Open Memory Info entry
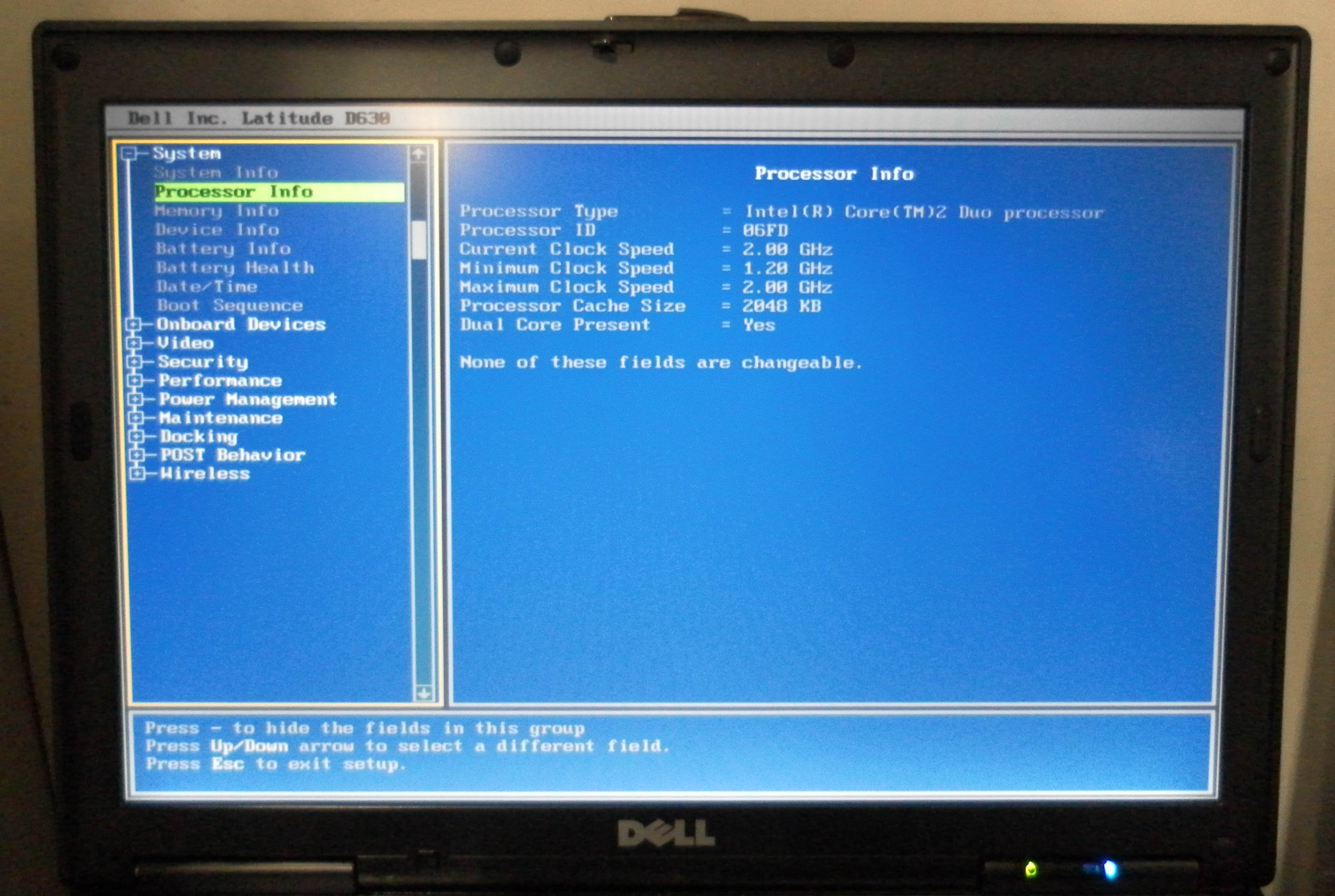Image resolution: width=1335 pixels, height=896 pixels. click(217, 211)
